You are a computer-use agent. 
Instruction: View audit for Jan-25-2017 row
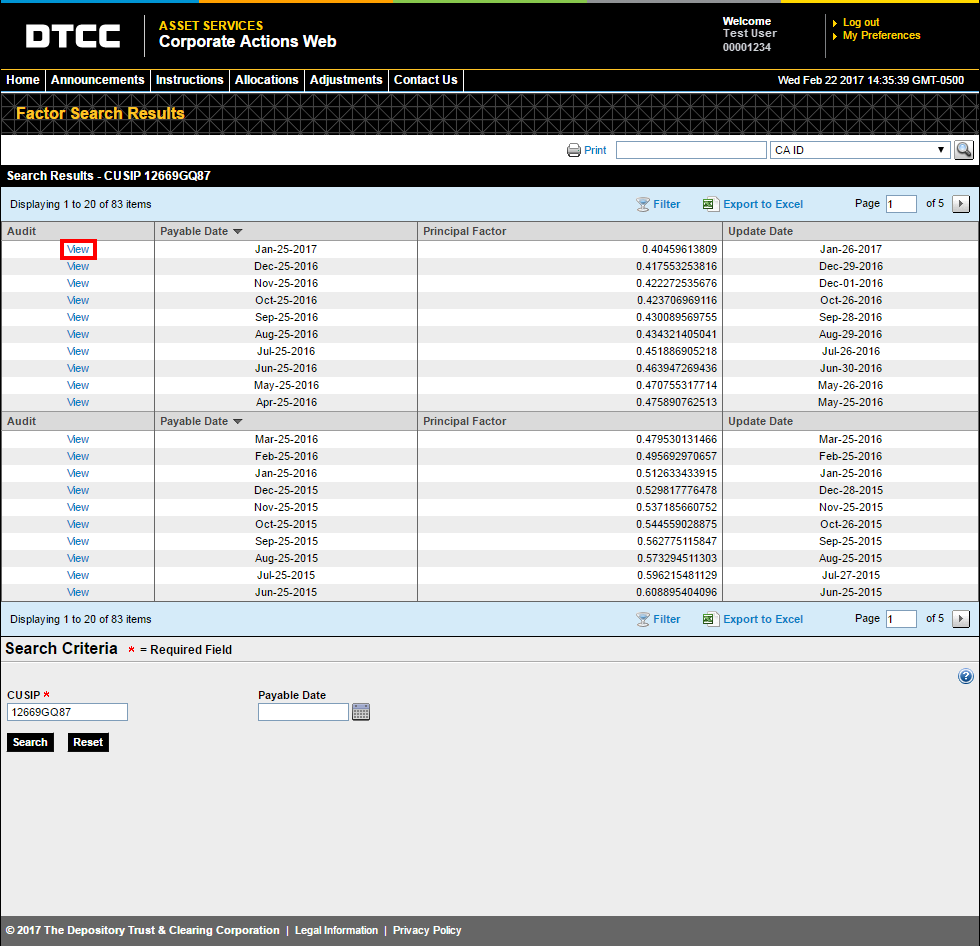(x=78, y=249)
